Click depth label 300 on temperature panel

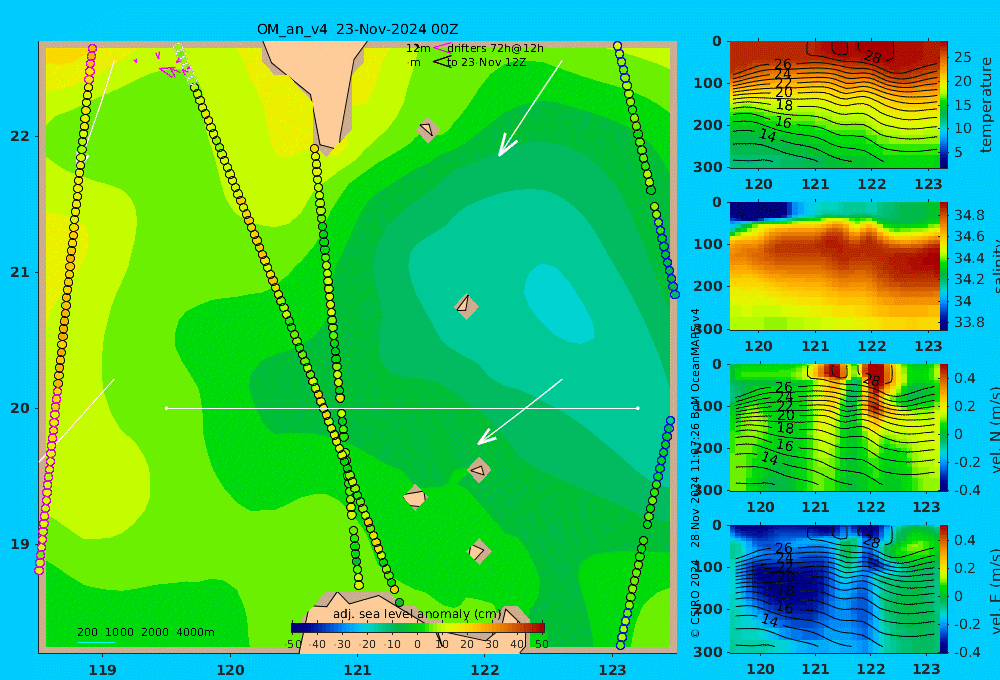tap(708, 167)
